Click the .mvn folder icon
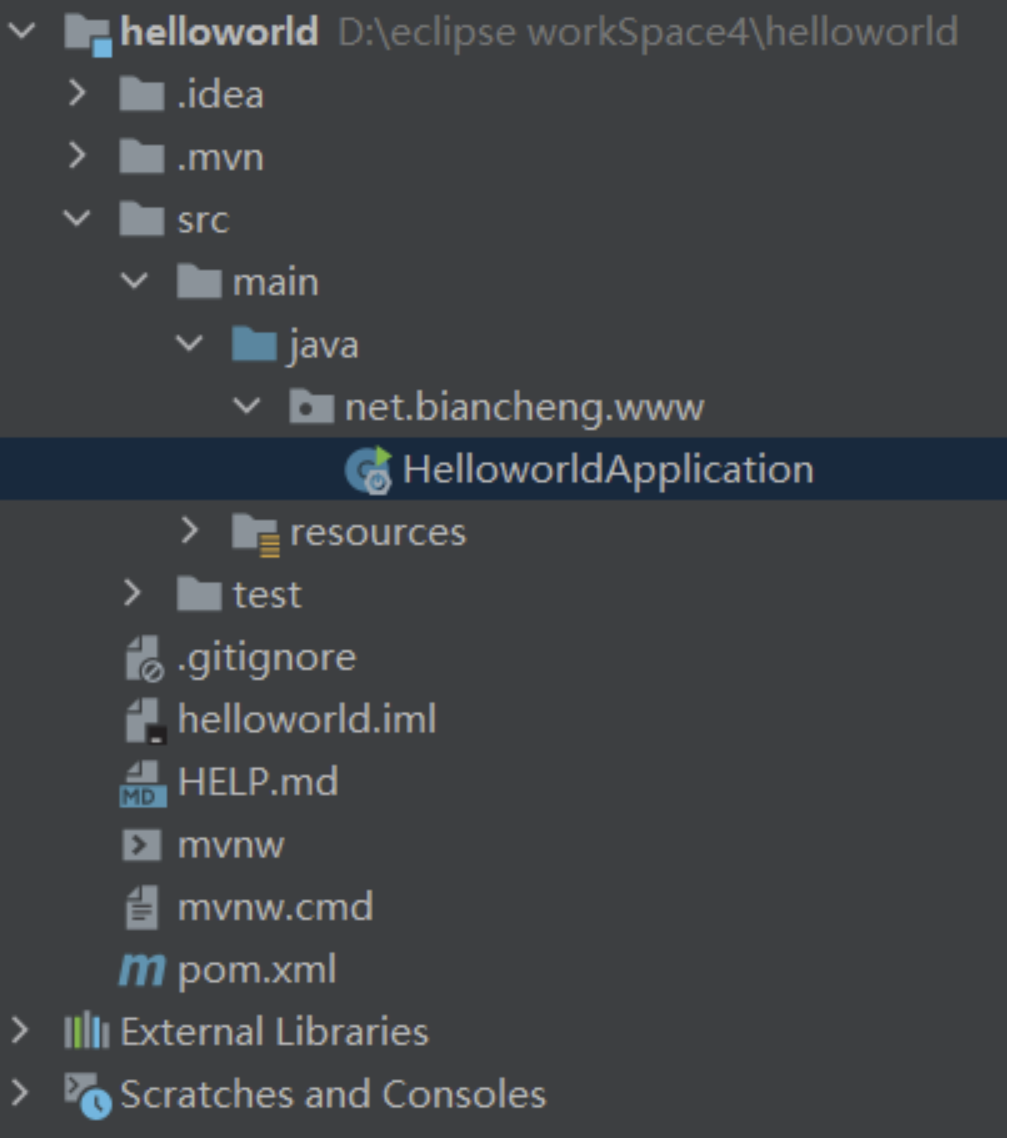The width and height of the screenshot is (1011, 1138). pyautogui.click(x=142, y=157)
